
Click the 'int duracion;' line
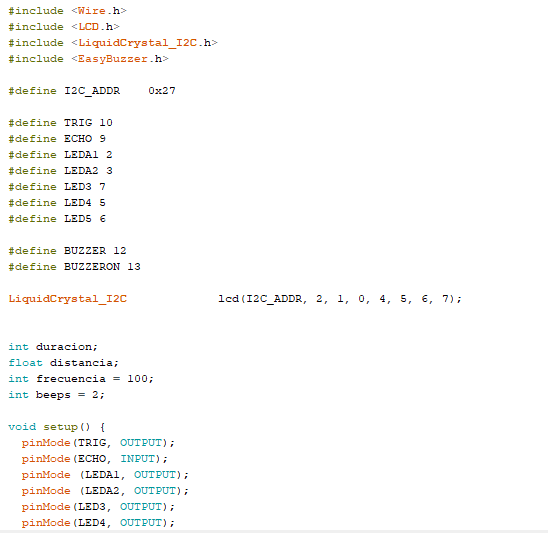(x=53, y=347)
